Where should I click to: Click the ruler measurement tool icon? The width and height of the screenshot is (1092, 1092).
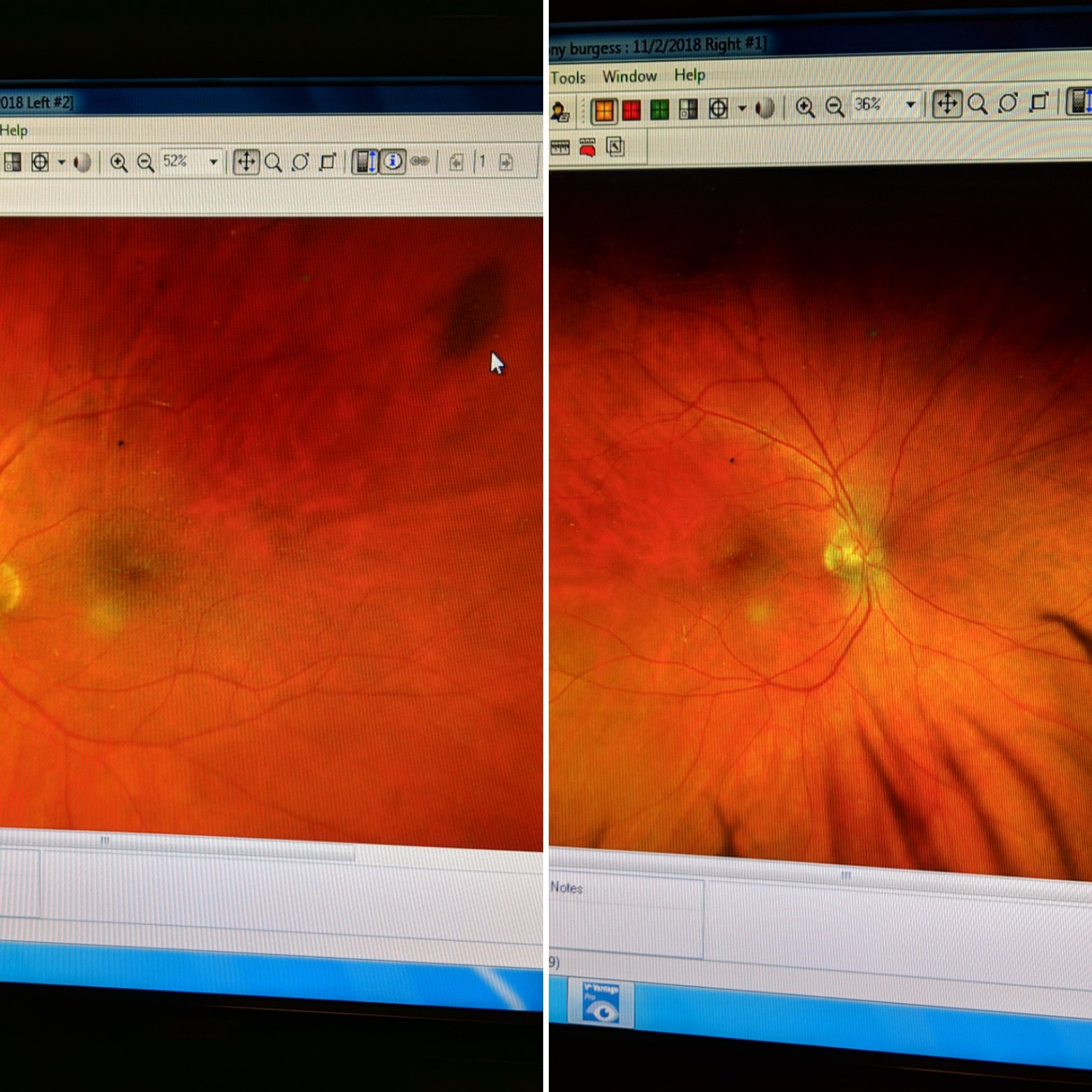[x=560, y=147]
